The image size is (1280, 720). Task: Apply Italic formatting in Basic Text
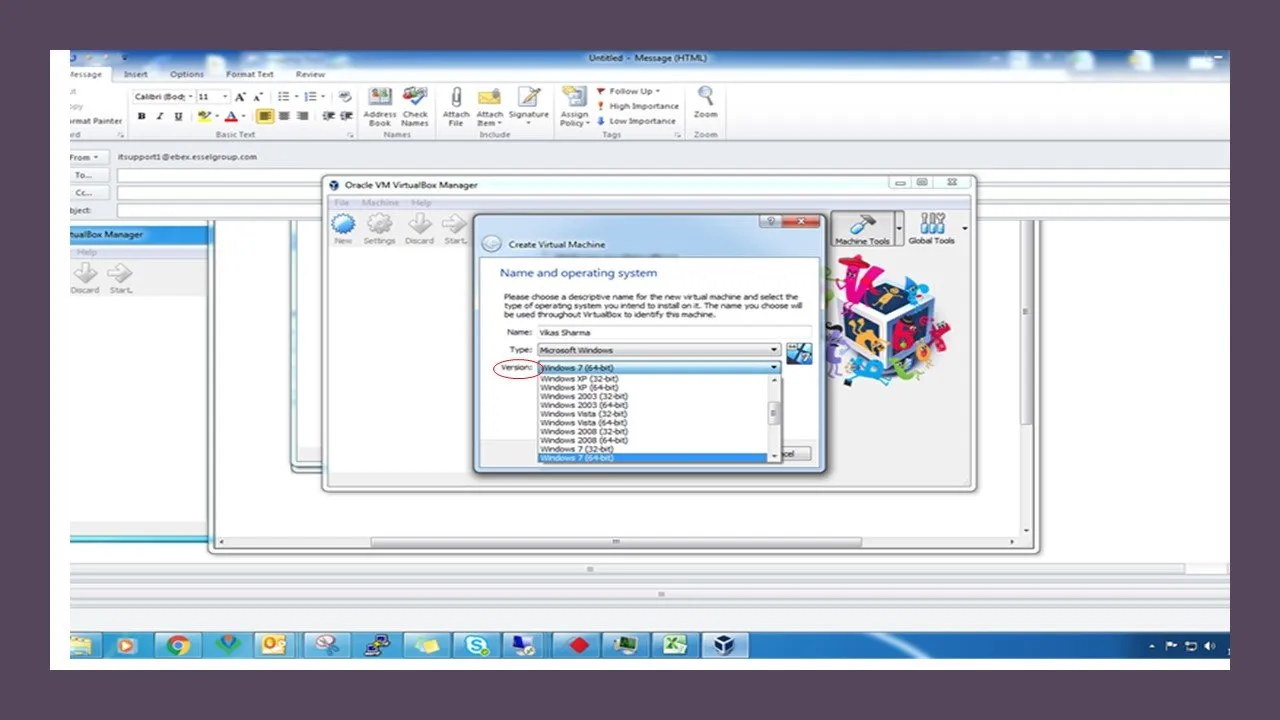(x=159, y=116)
